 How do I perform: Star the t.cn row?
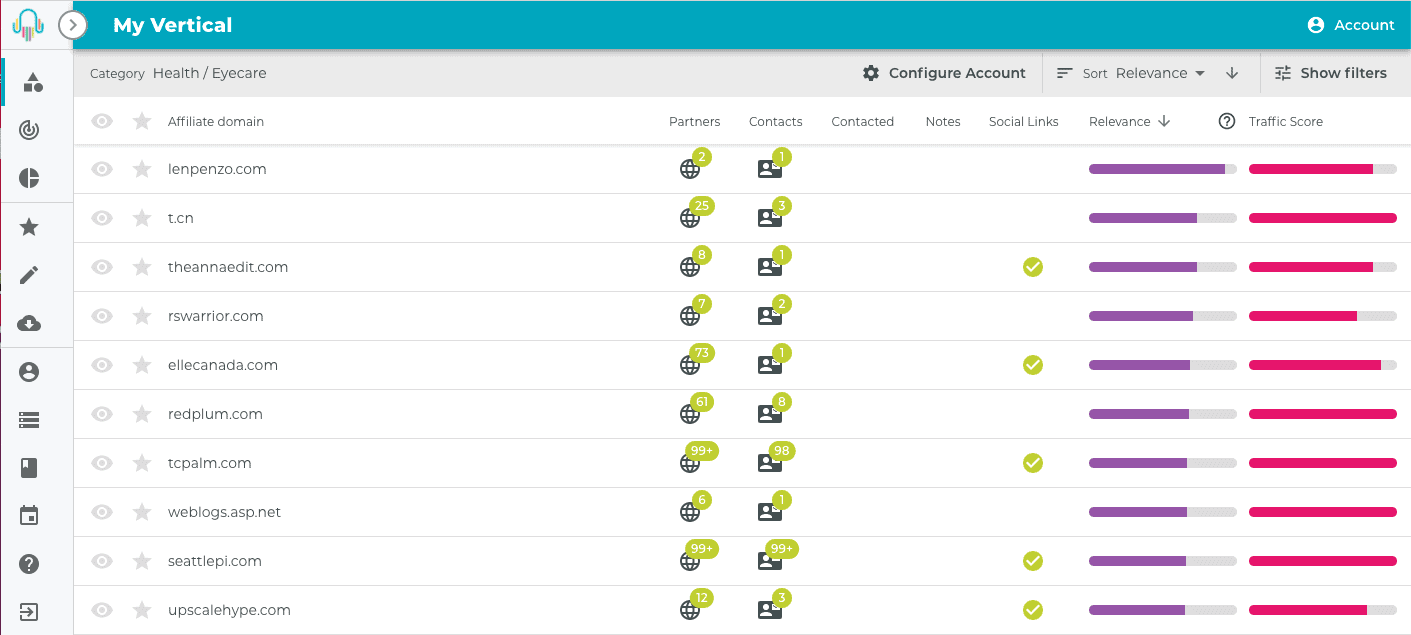coord(142,218)
